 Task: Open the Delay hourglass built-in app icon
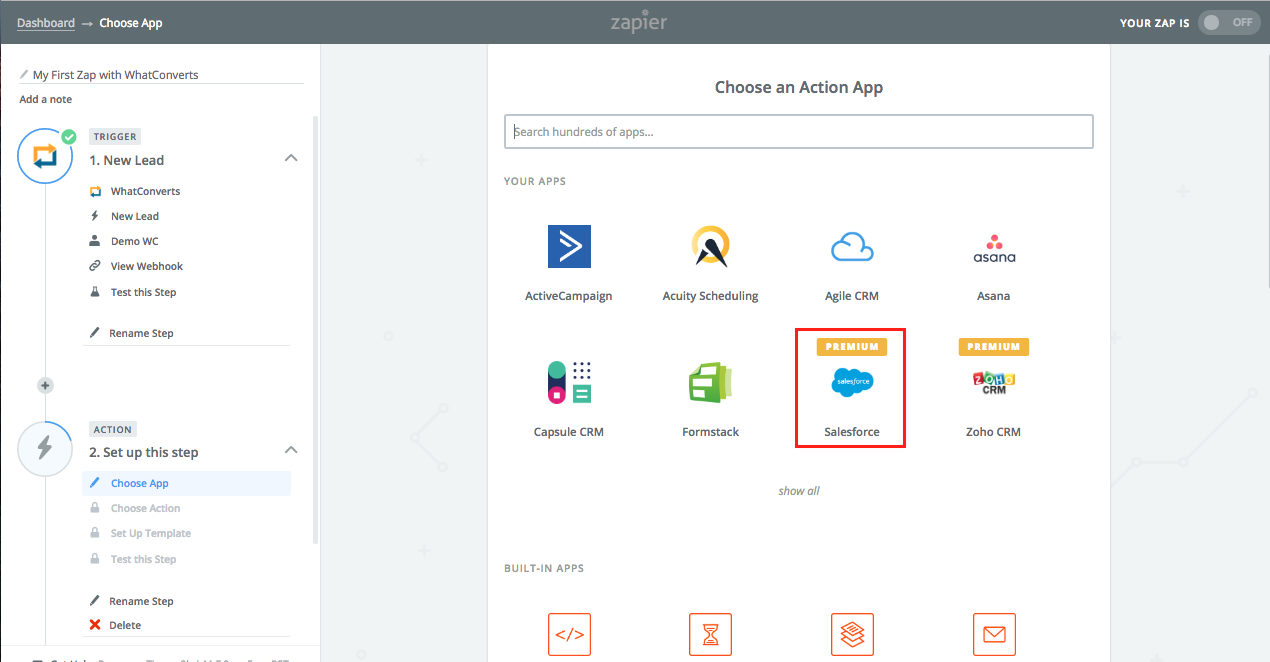pyautogui.click(x=710, y=634)
